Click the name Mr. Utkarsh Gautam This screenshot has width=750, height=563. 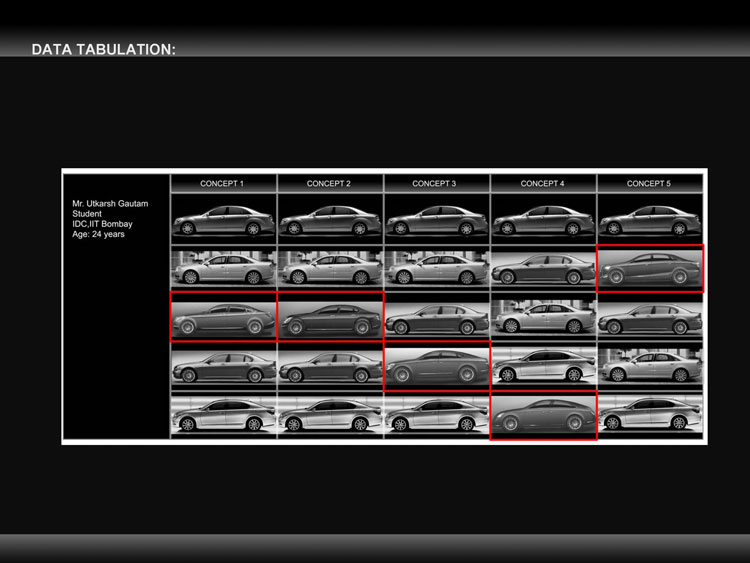110,204
